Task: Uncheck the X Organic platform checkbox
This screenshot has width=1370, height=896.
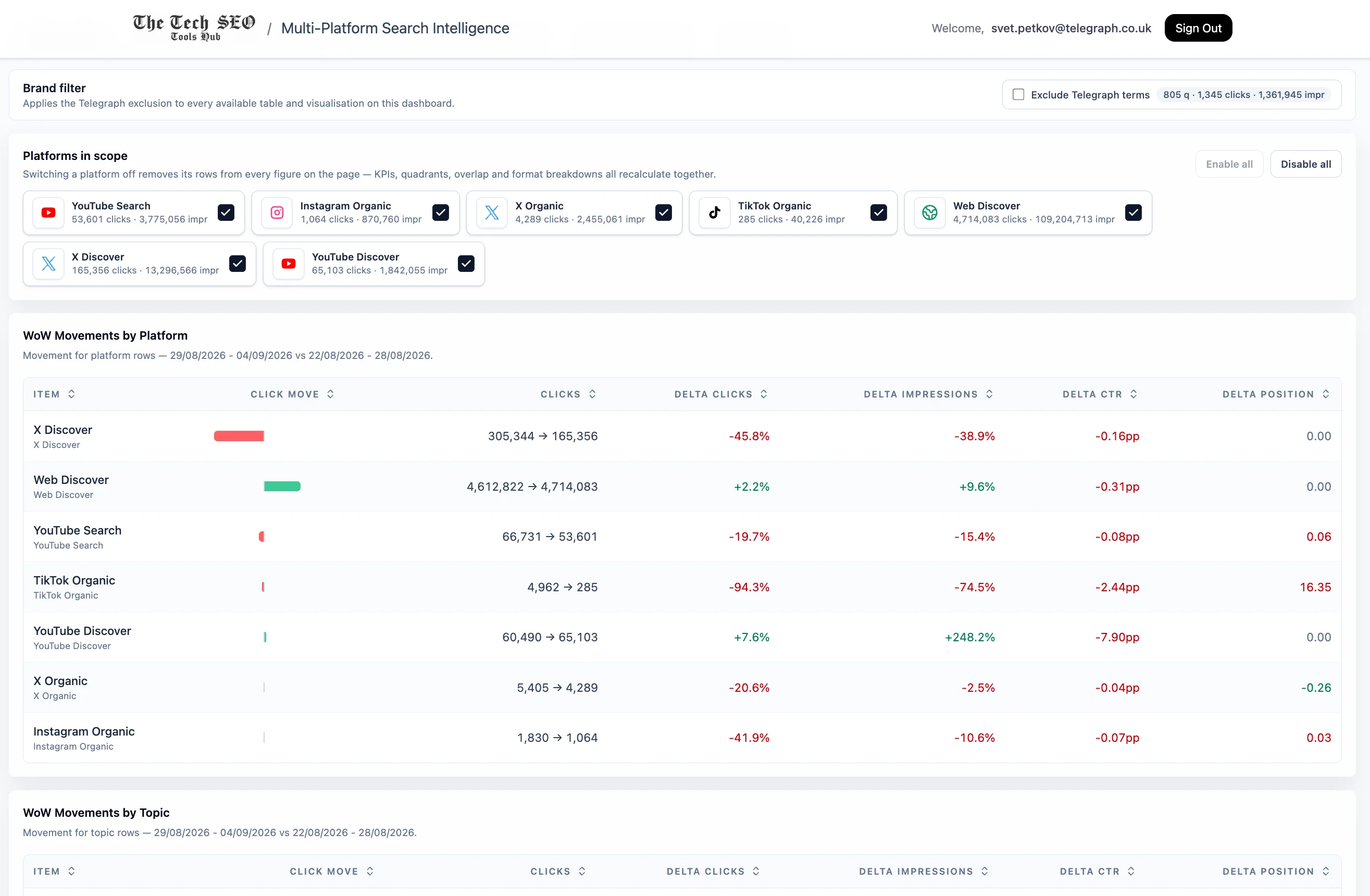Action: (663, 213)
